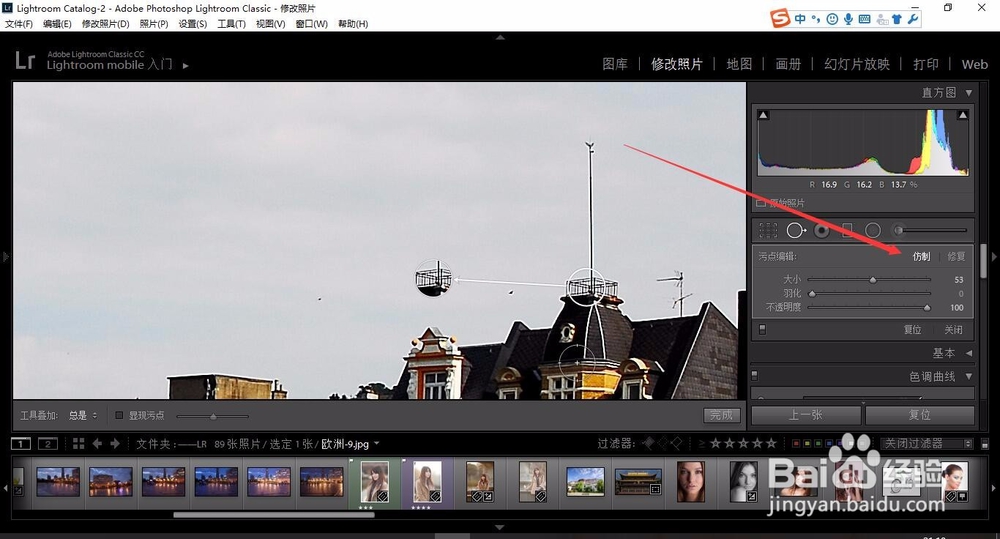Click Sogou microphone voice input icon

pos(848,19)
